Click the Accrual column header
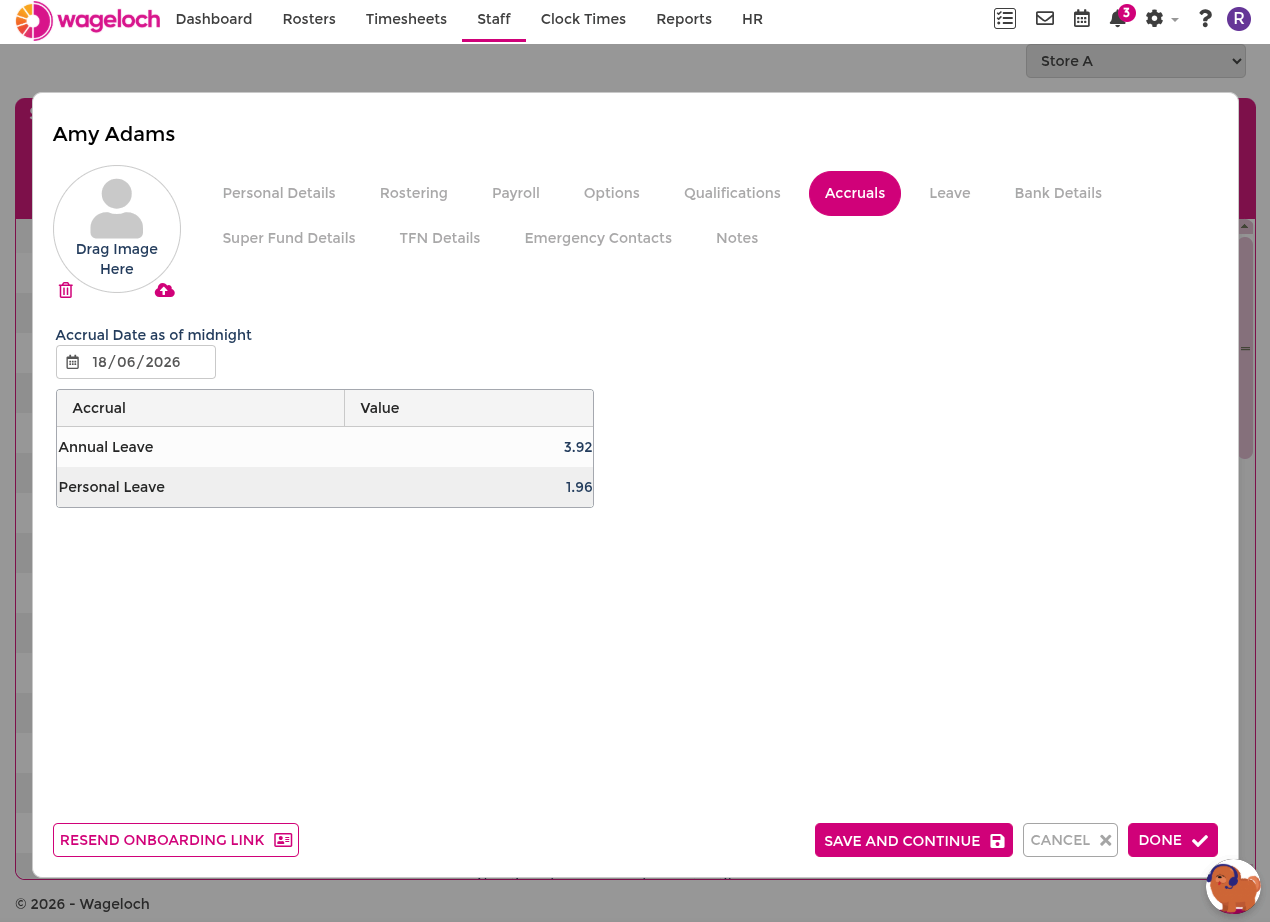The width and height of the screenshot is (1270, 922). (201, 408)
